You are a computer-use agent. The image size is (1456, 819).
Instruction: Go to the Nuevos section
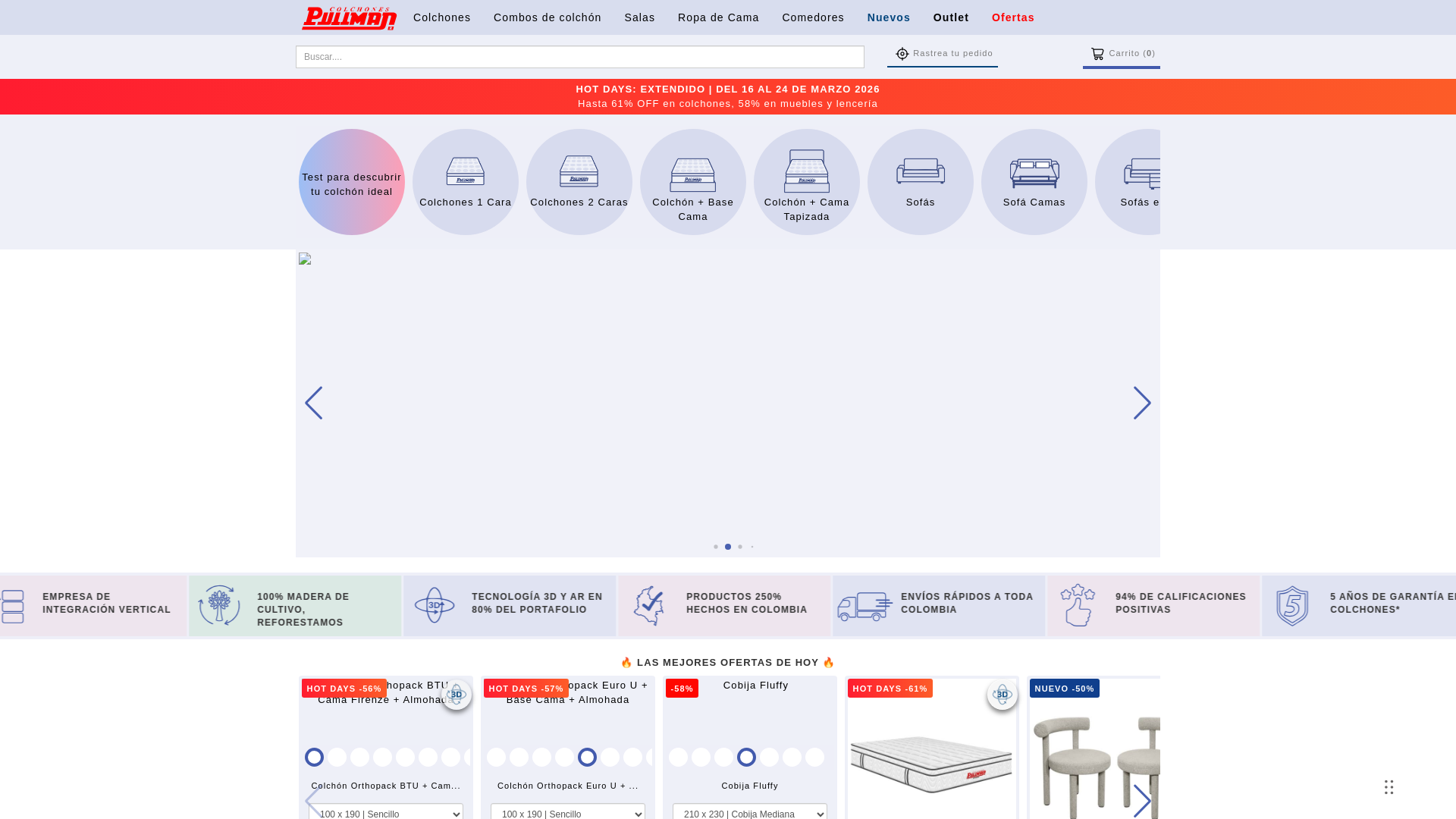[889, 17]
